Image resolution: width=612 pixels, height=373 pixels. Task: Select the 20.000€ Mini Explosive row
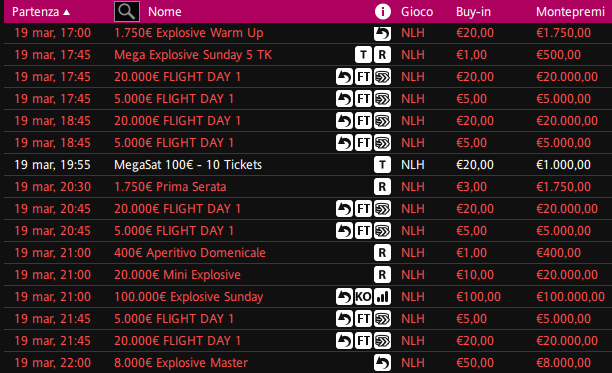coord(308,275)
